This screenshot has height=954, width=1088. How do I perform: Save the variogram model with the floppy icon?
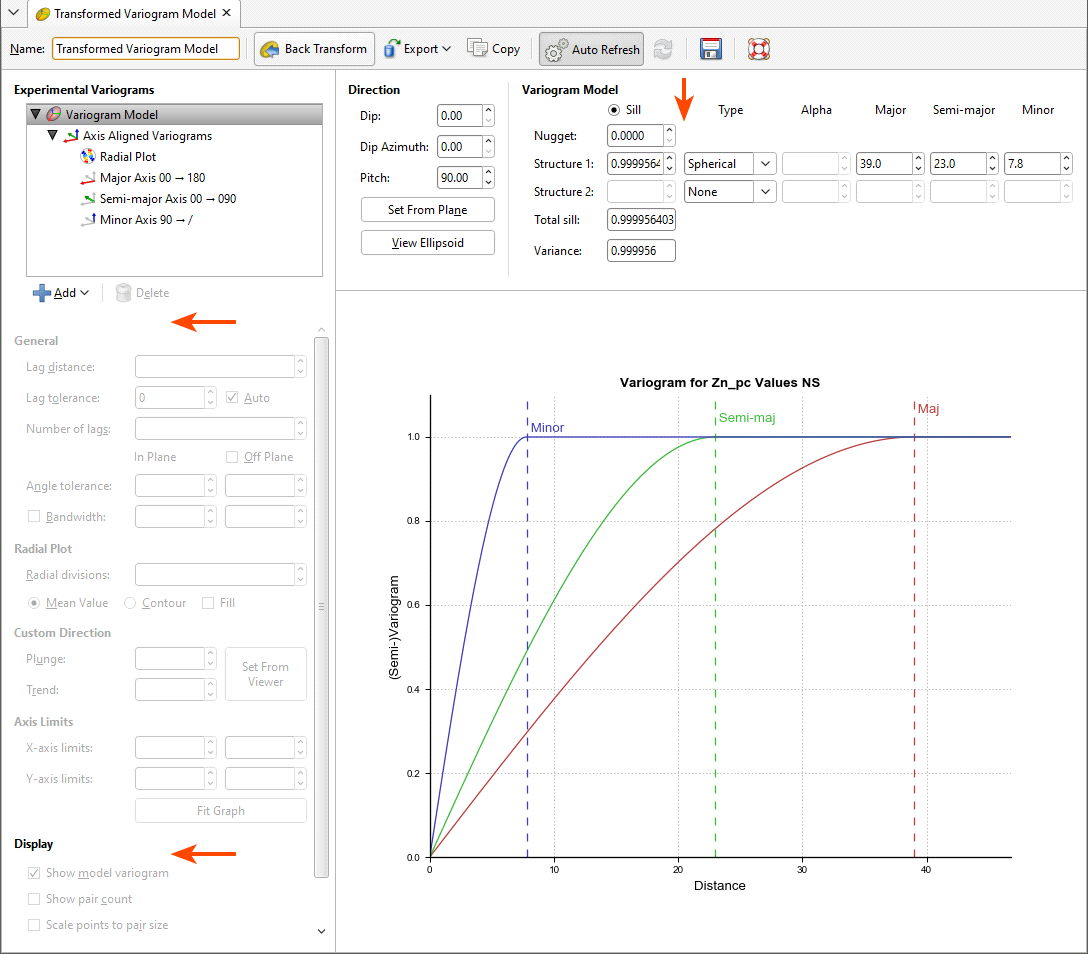(711, 48)
